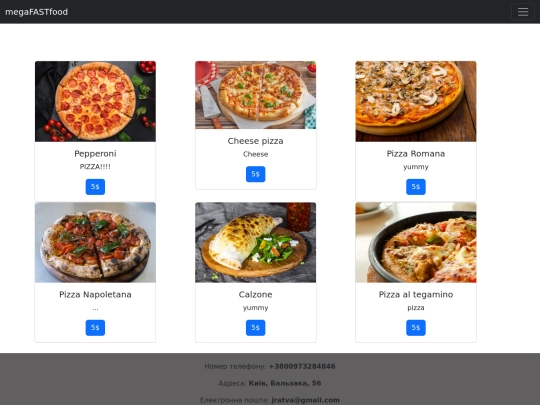Click the Pepperoni card title
Image resolution: width=540 pixels, height=405 pixels.
click(x=95, y=154)
